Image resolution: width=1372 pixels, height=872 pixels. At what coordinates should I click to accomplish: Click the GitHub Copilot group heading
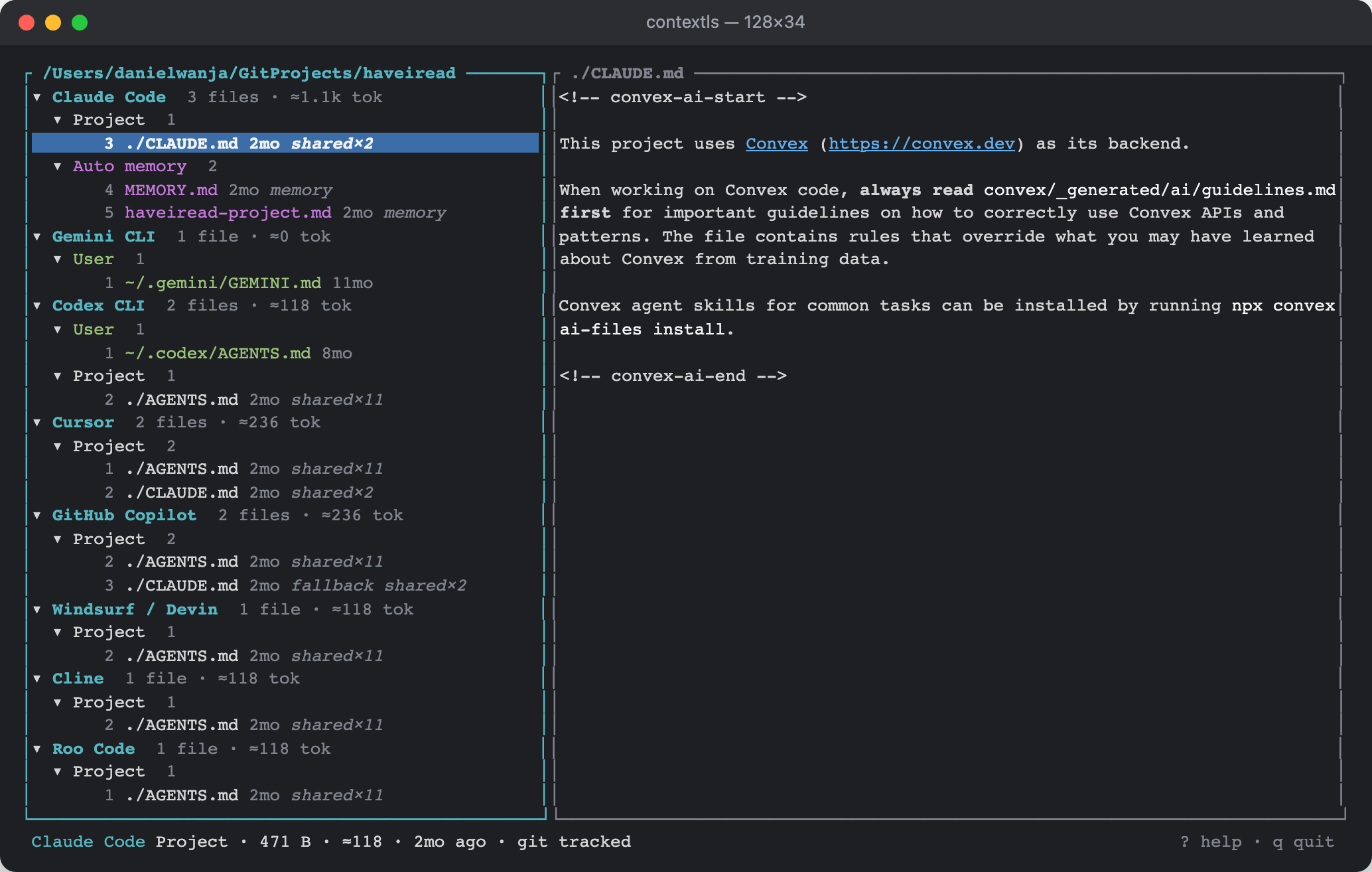click(x=124, y=515)
